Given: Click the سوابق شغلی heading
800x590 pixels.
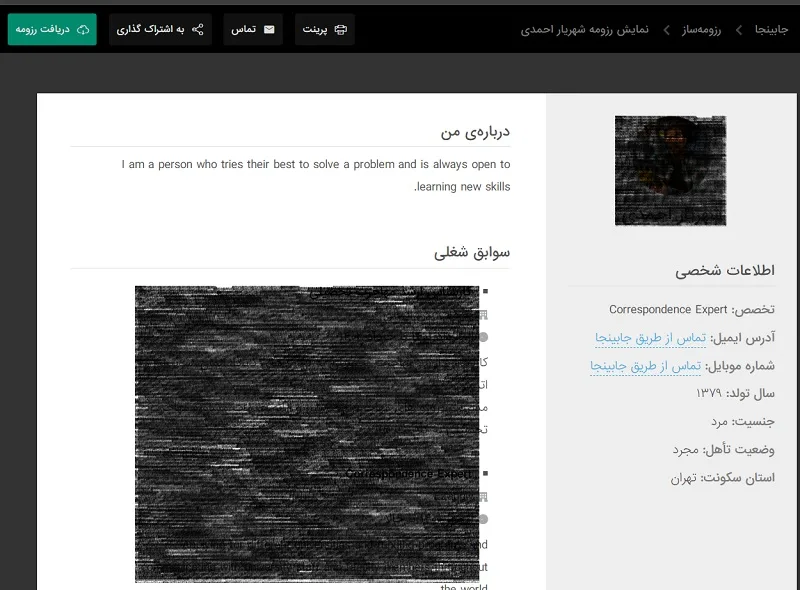Looking at the screenshot, I should click(472, 253).
